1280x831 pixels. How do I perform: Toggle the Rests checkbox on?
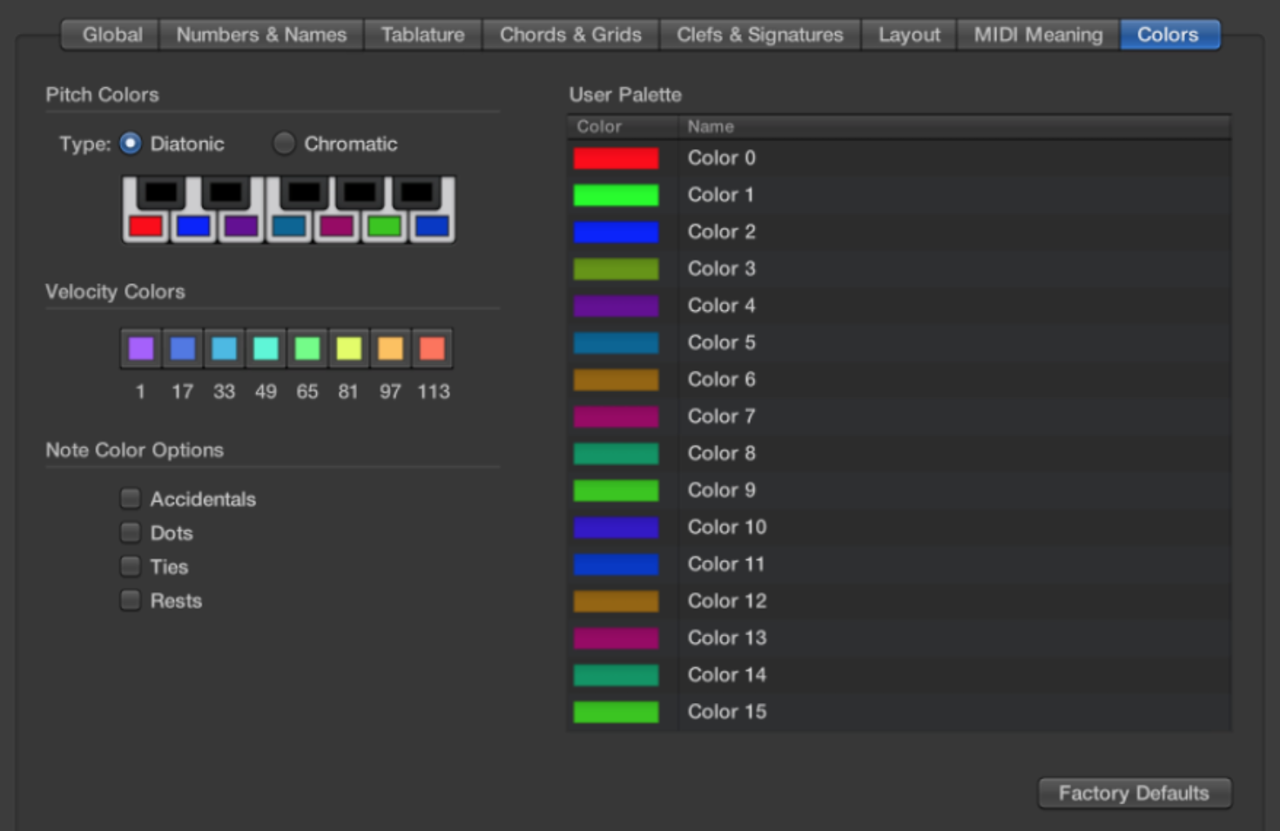click(x=129, y=600)
